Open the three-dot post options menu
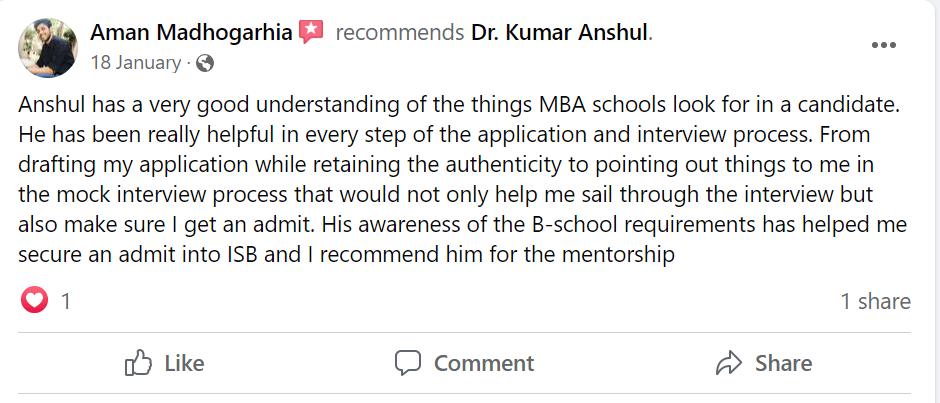The width and height of the screenshot is (940, 403). [885, 45]
